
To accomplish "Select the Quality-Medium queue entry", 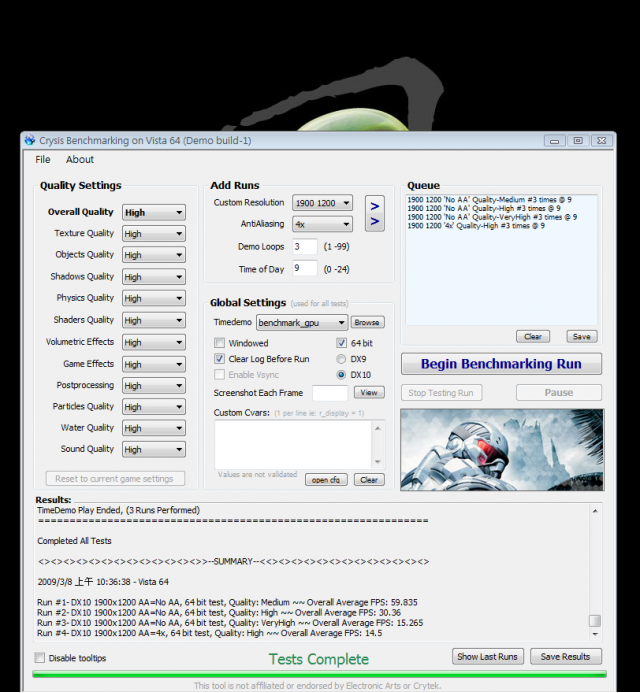I will point(490,200).
